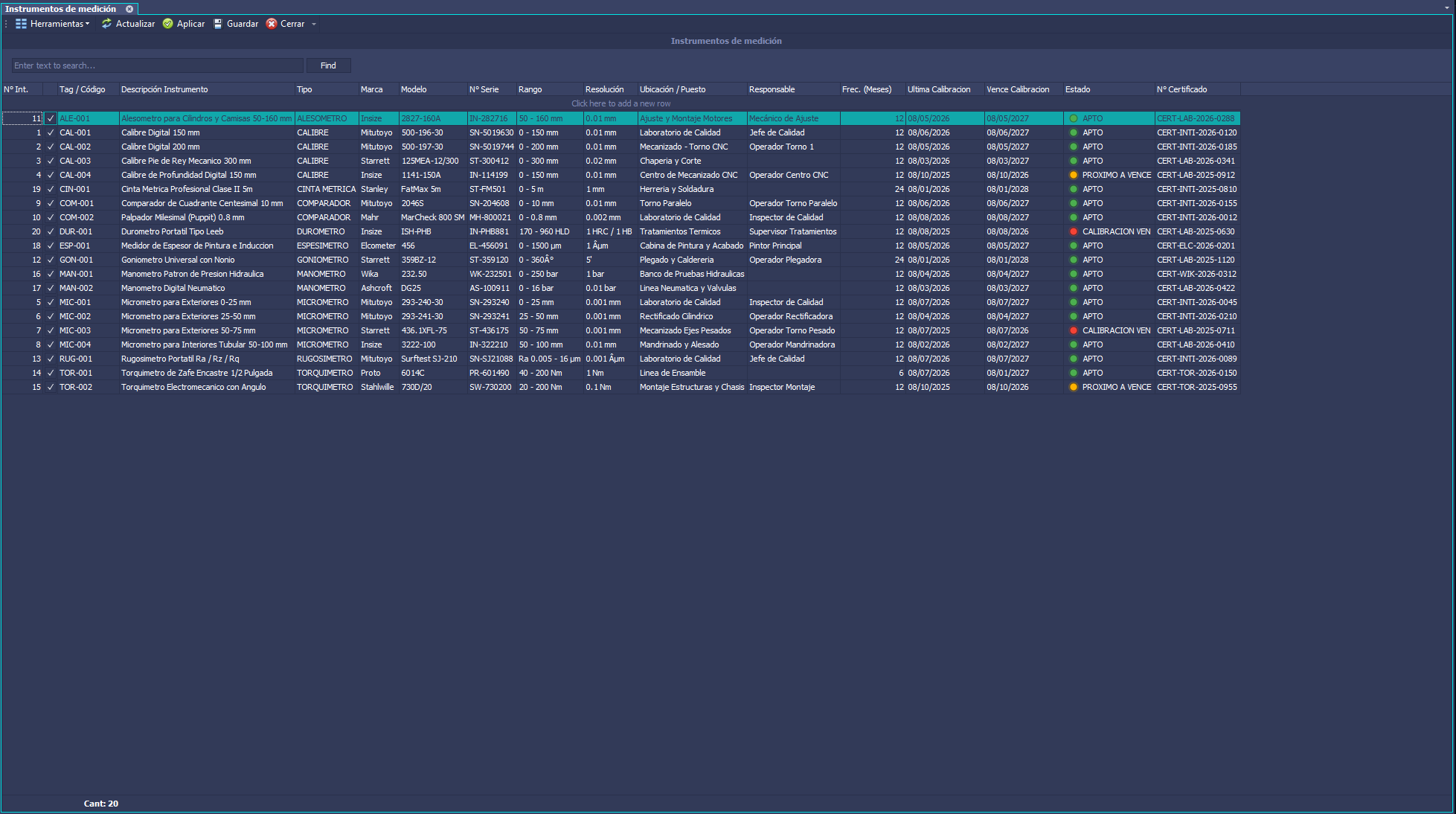Click the 'Click here to add a new row' line

pos(620,103)
